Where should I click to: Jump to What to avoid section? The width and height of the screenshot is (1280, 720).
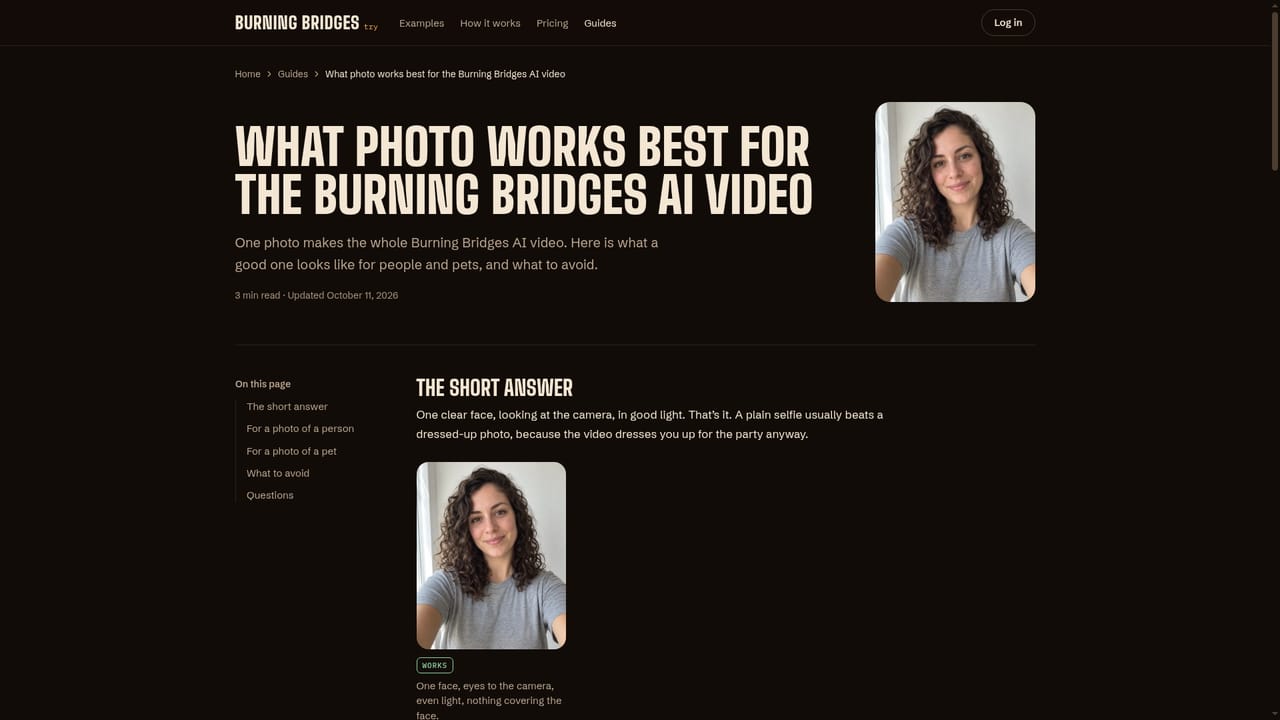pyautogui.click(x=278, y=473)
